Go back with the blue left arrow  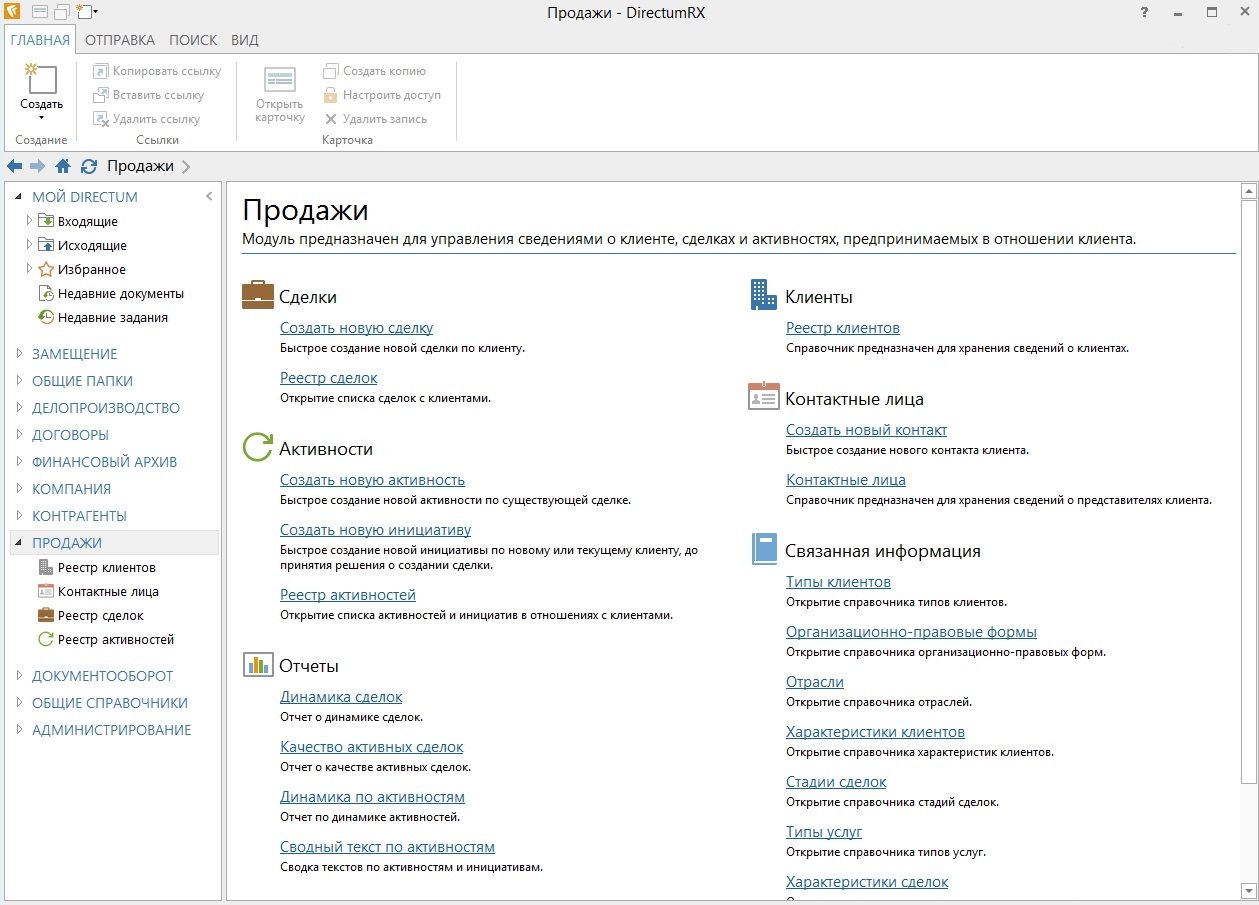coord(14,166)
